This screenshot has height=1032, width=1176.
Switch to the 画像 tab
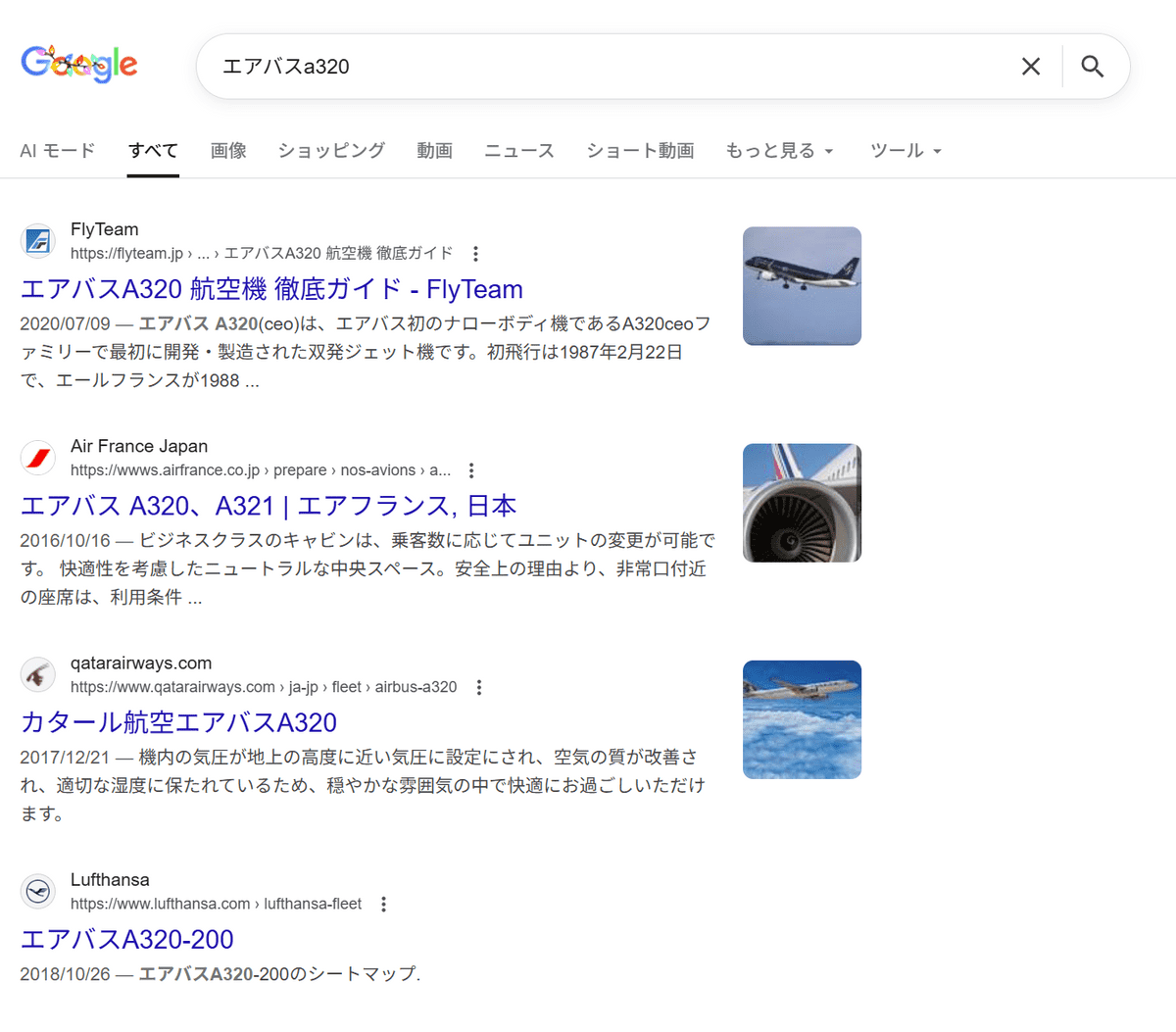[x=228, y=151]
